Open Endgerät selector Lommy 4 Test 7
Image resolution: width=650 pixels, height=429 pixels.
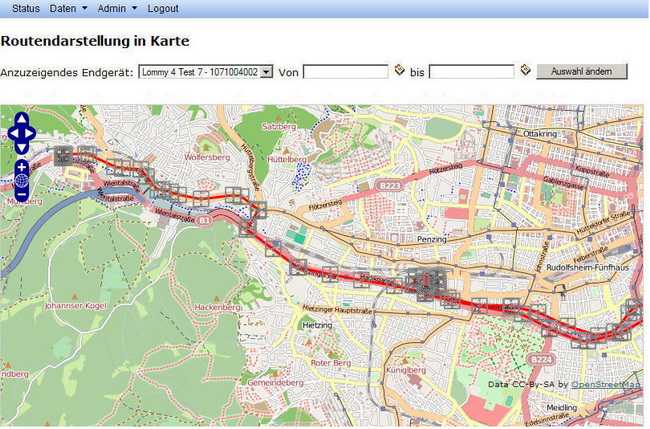[x=206, y=72]
